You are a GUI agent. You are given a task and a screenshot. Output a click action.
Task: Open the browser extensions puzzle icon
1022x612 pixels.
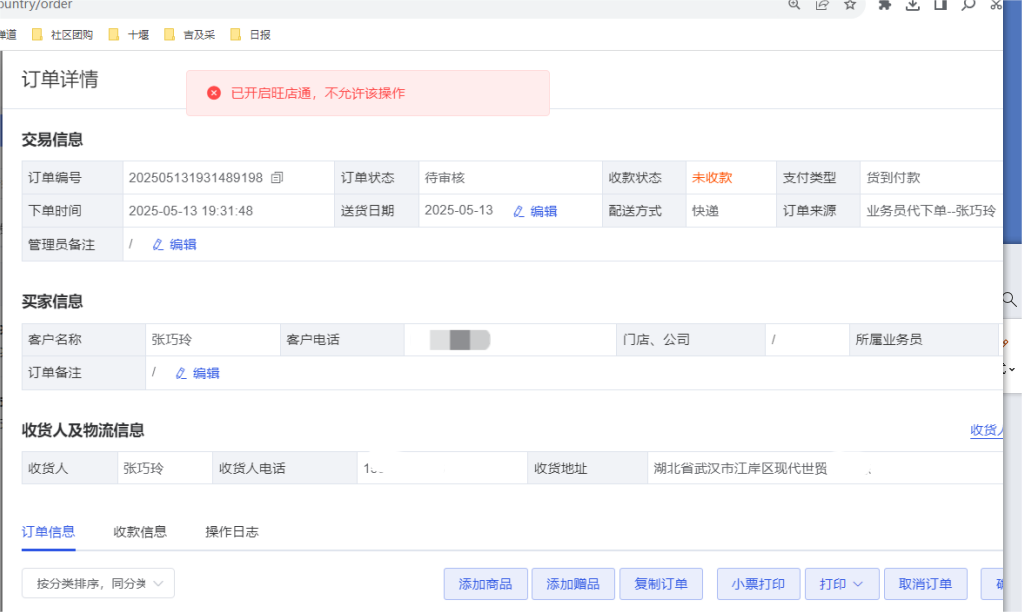[884, 5]
